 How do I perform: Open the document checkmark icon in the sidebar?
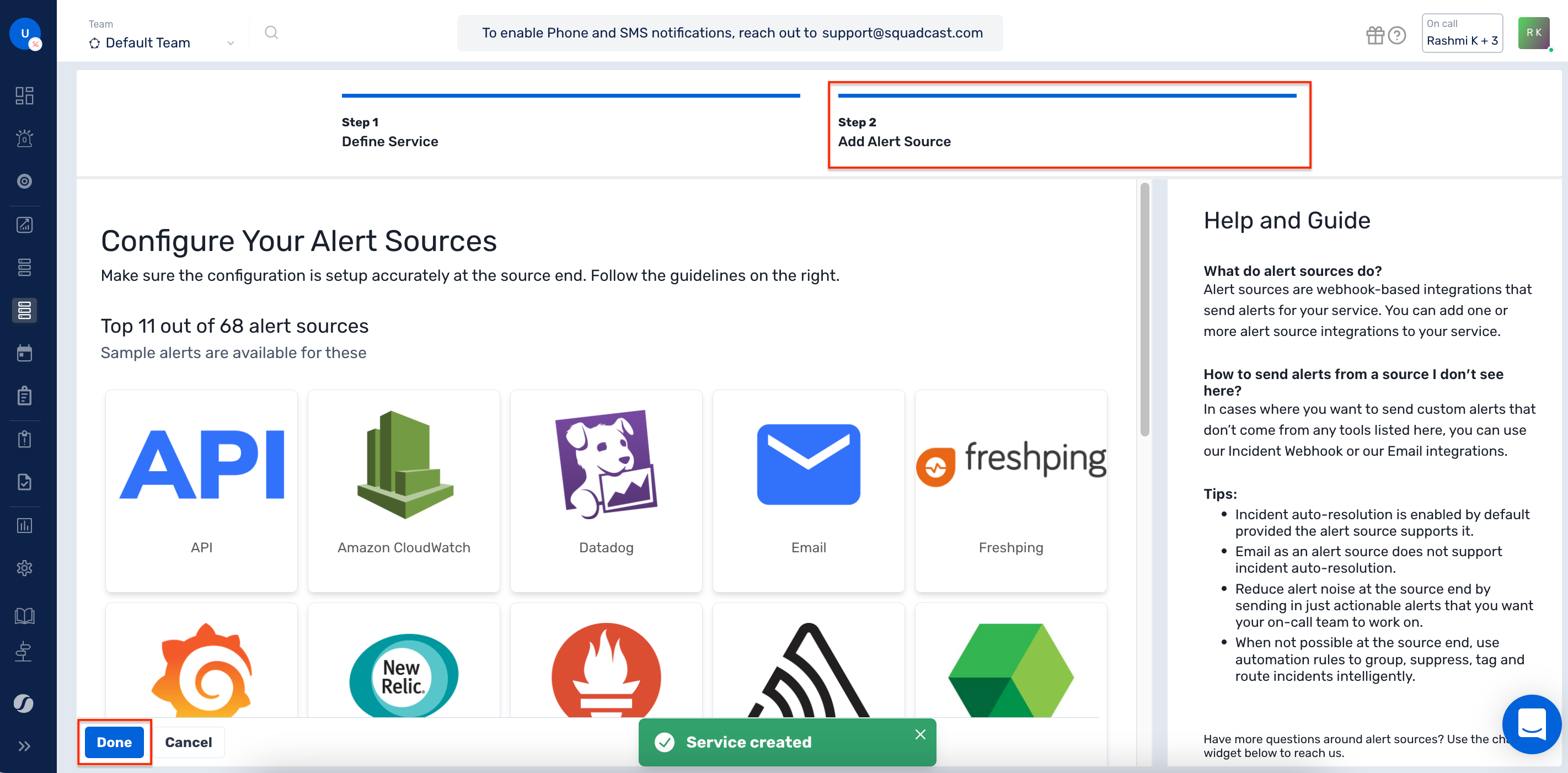click(24, 482)
